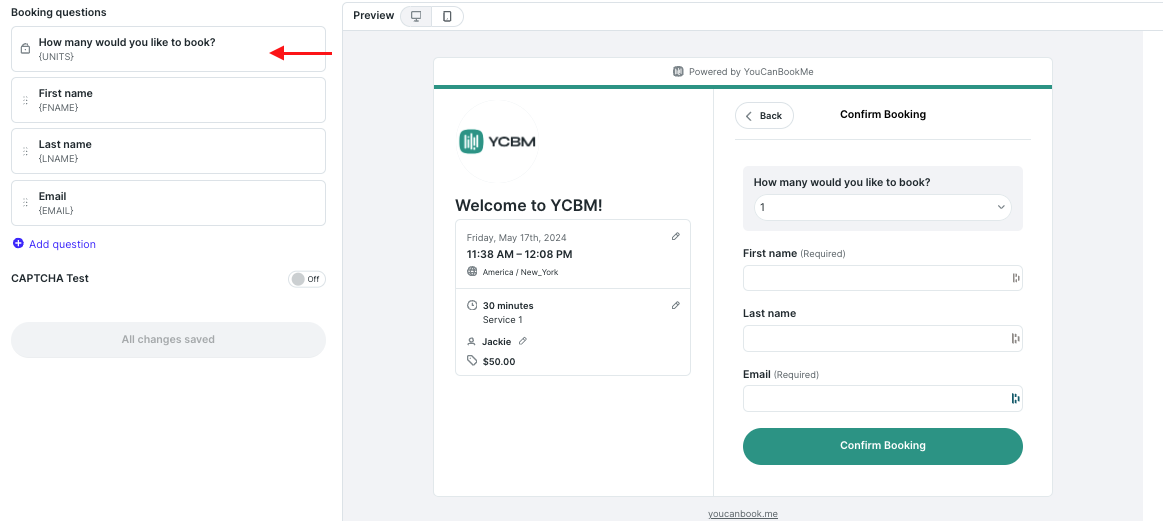Switch preview to mobile view icon

447,16
